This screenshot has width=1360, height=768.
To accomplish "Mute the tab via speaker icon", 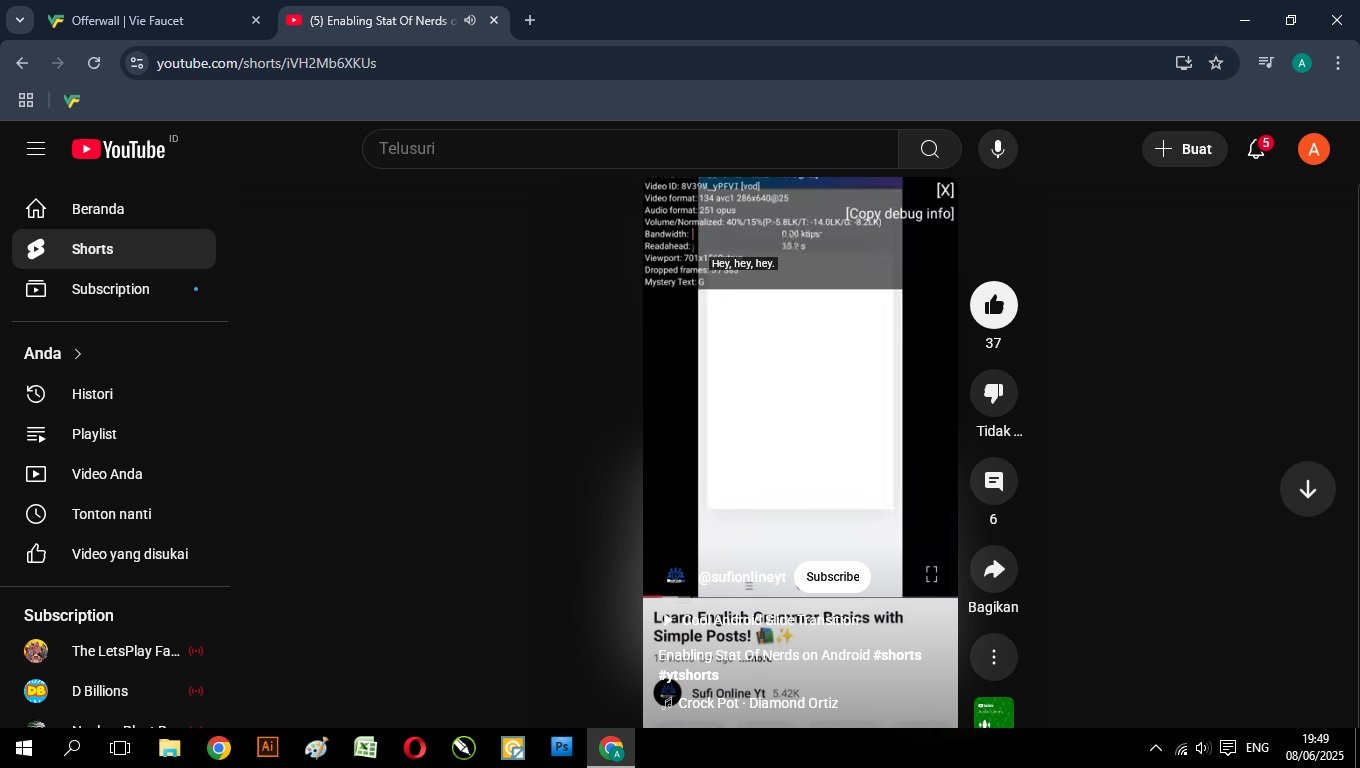I will point(470,20).
